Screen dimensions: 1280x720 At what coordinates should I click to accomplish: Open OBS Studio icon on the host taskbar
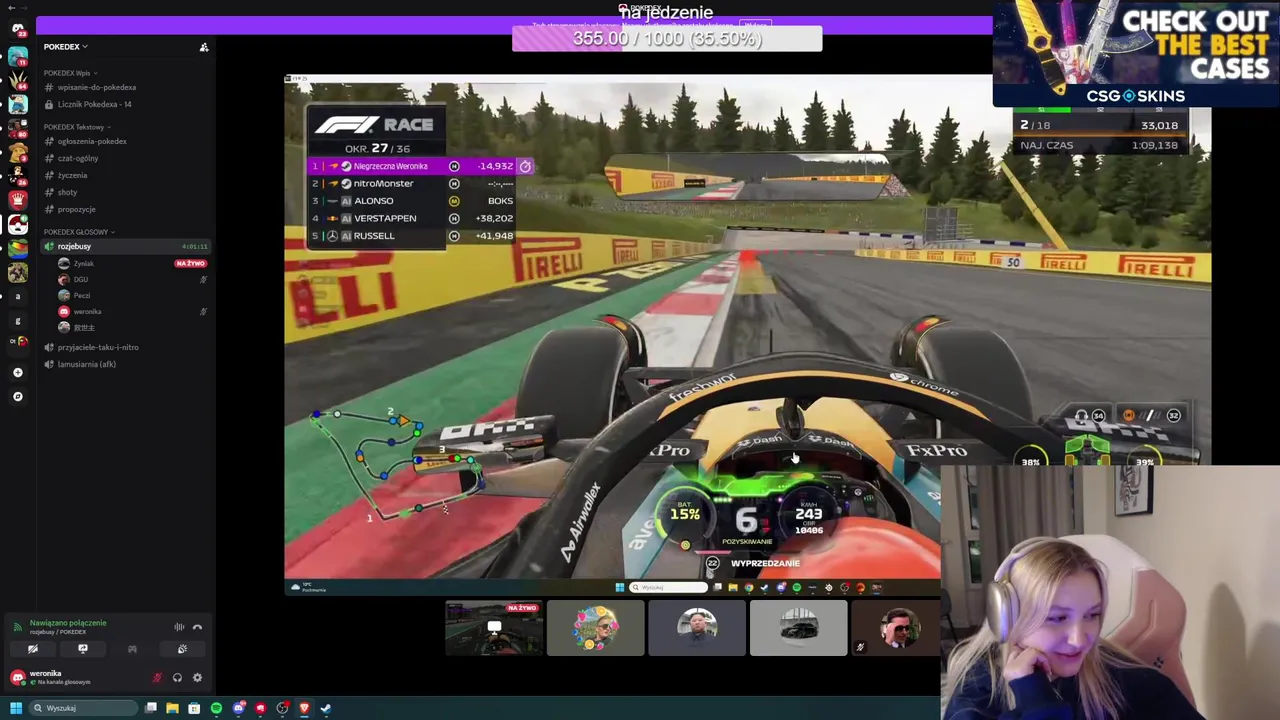(282, 708)
